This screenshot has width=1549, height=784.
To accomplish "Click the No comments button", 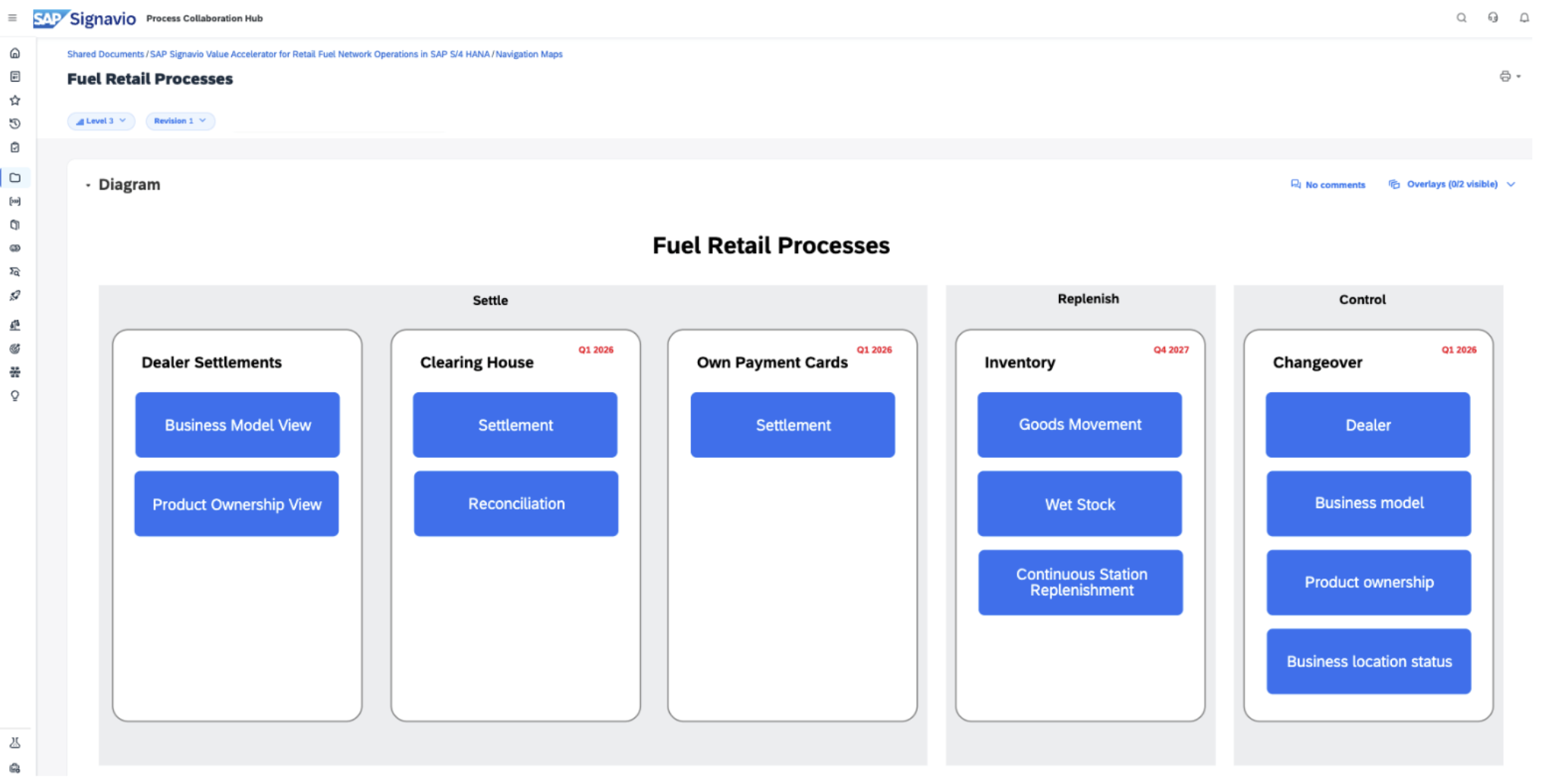I will [x=1327, y=185].
